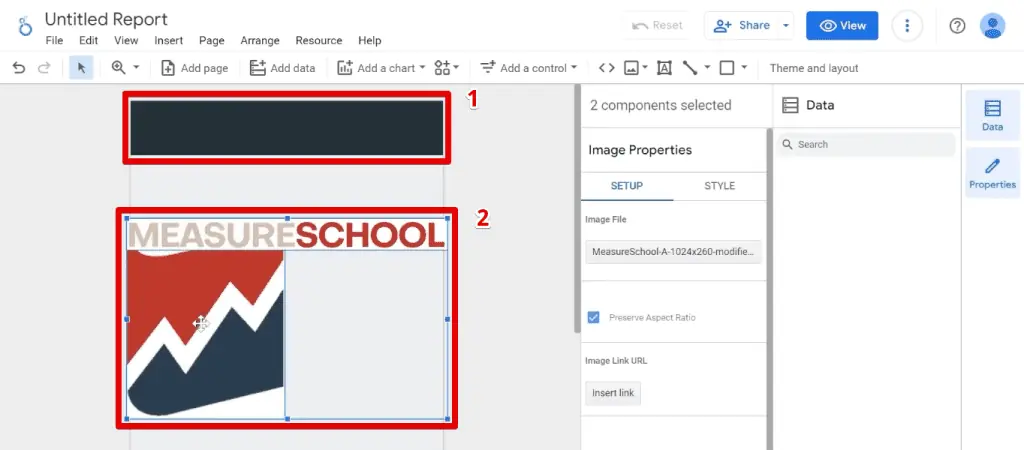Switch to View mode
The image size is (1024, 450).
tap(842, 25)
